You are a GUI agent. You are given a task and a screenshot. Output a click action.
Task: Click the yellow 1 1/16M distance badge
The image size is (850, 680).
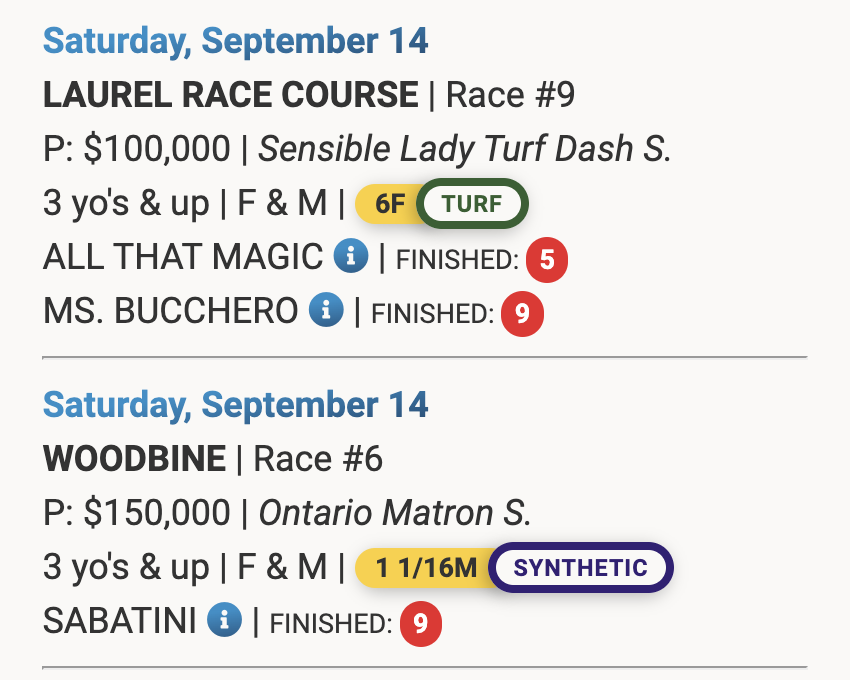[x=426, y=568]
